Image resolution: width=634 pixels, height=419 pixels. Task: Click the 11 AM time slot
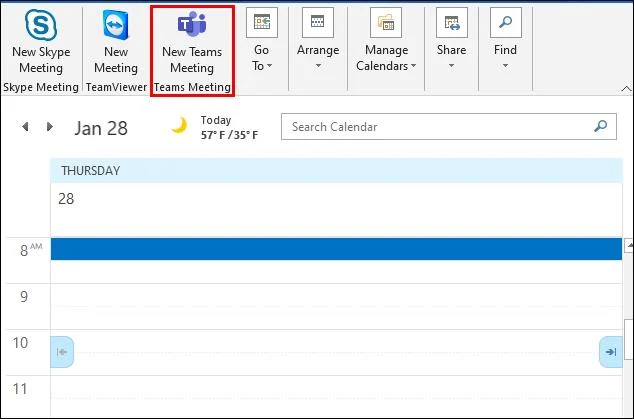(x=336, y=396)
